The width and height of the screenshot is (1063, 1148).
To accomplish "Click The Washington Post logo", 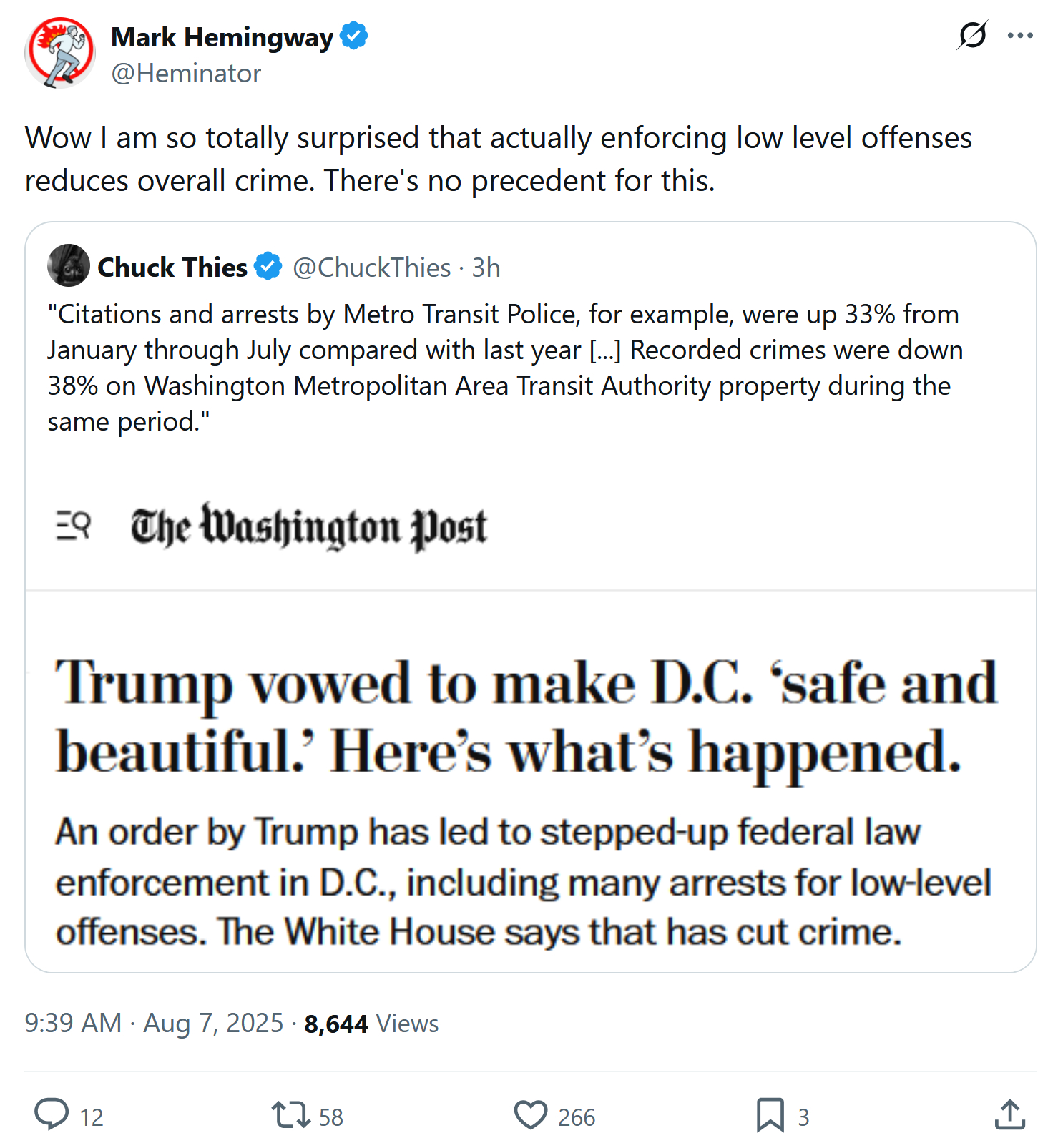I will coord(308,527).
